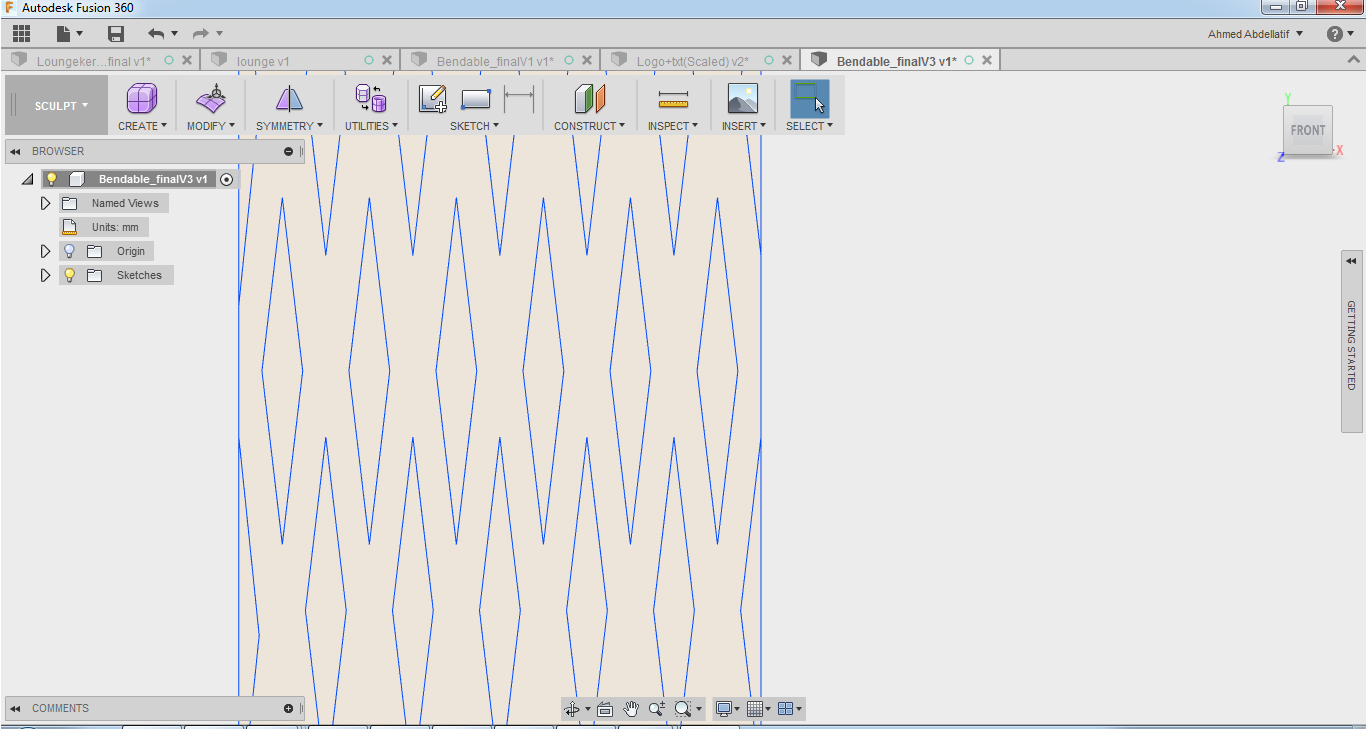The height and width of the screenshot is (729, 1366).
Task: Collapse the BROWSER panel with double arrows
Action: coord(16,152)
